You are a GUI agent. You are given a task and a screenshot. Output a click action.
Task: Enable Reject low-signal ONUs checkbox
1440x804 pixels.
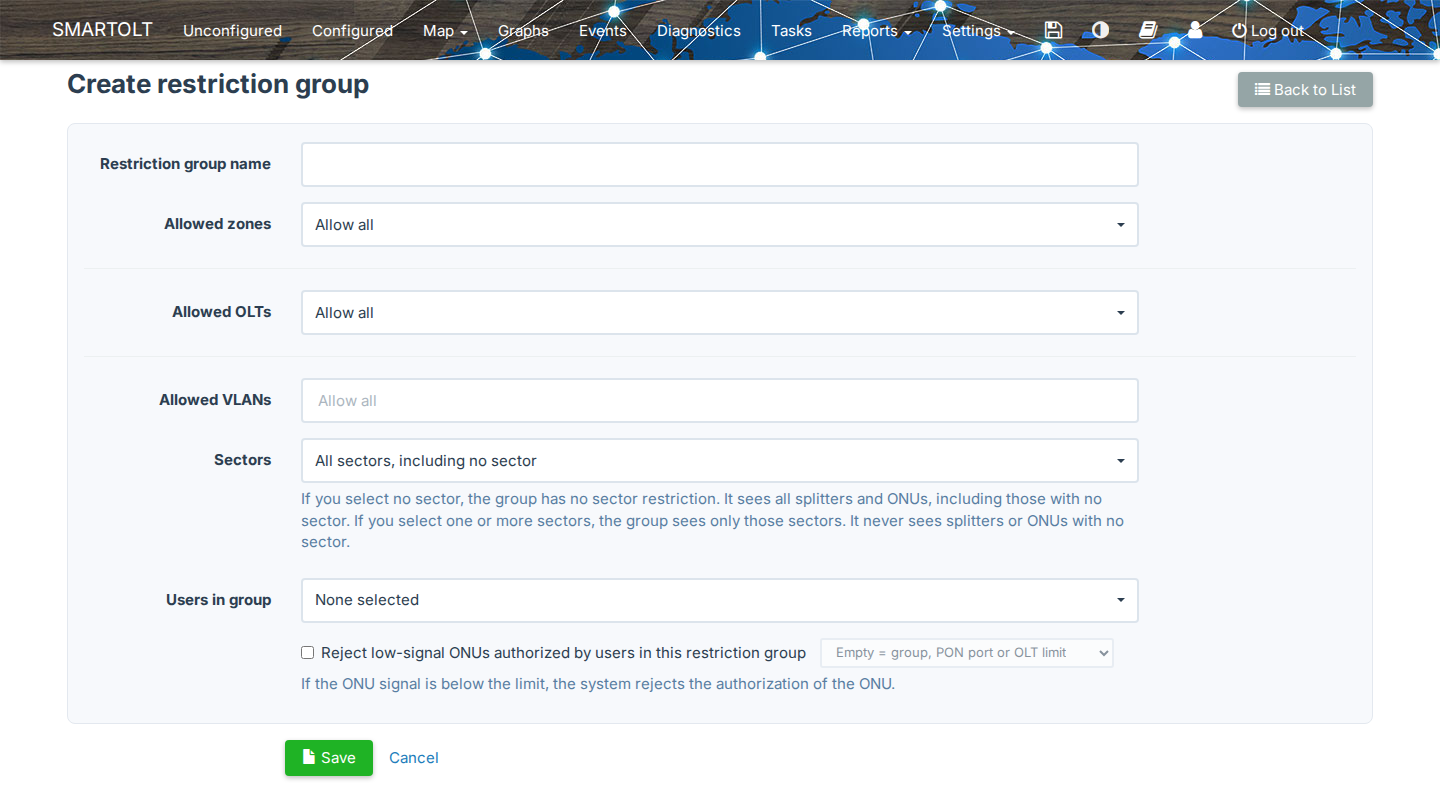click(308, 653)
